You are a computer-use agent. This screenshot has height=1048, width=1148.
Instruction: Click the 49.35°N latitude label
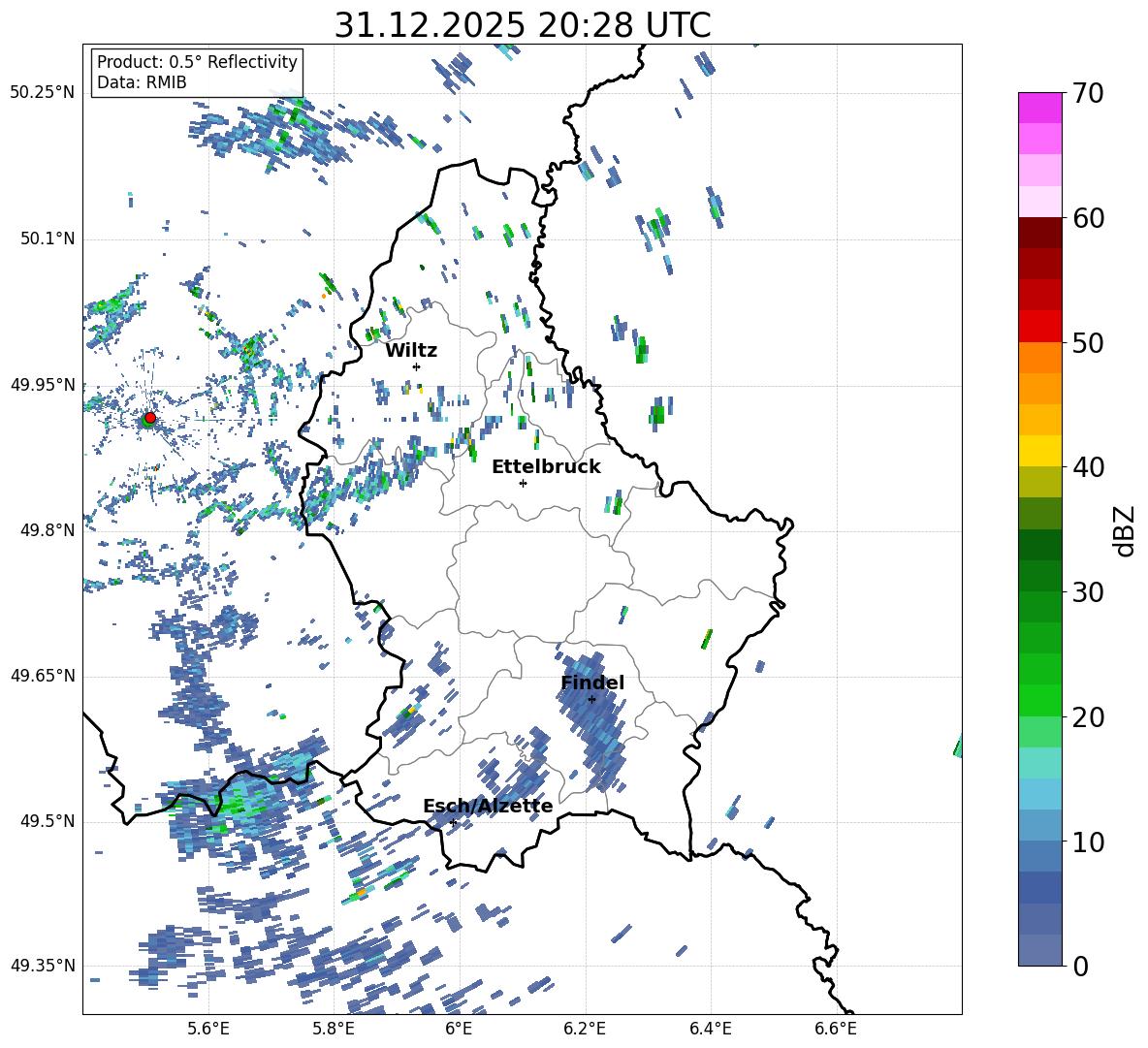[x=43, y=966]
